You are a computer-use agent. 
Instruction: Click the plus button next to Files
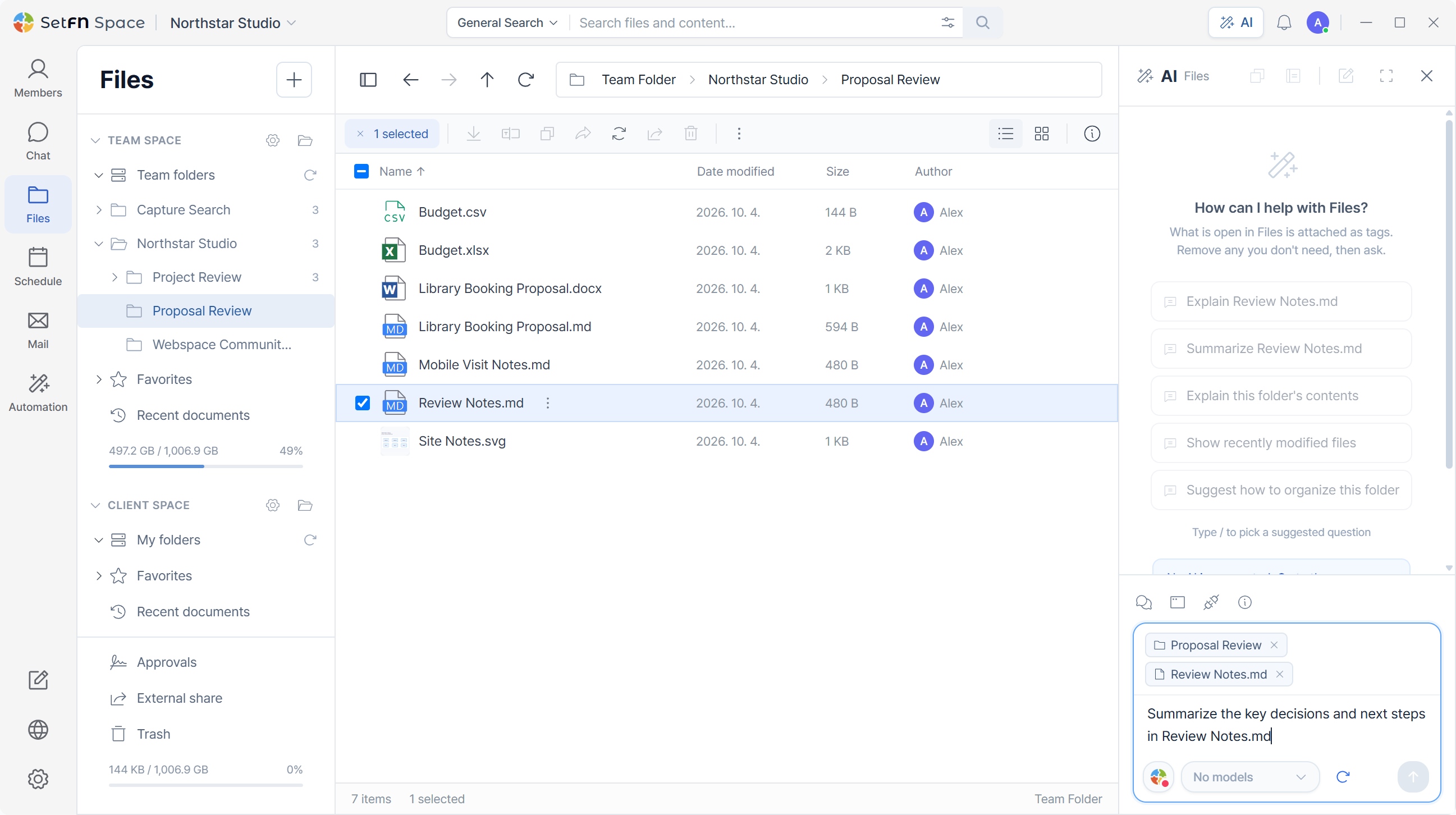294,80
